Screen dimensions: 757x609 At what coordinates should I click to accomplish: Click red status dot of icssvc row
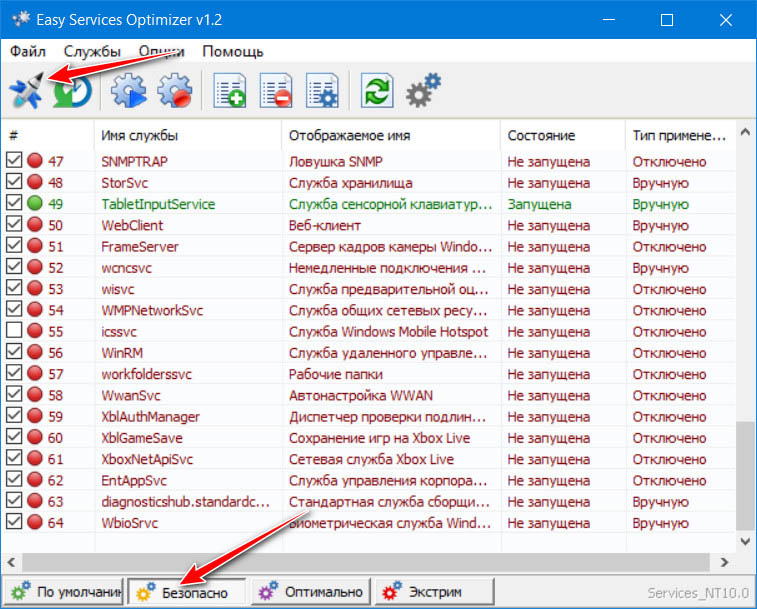(35, 331)
